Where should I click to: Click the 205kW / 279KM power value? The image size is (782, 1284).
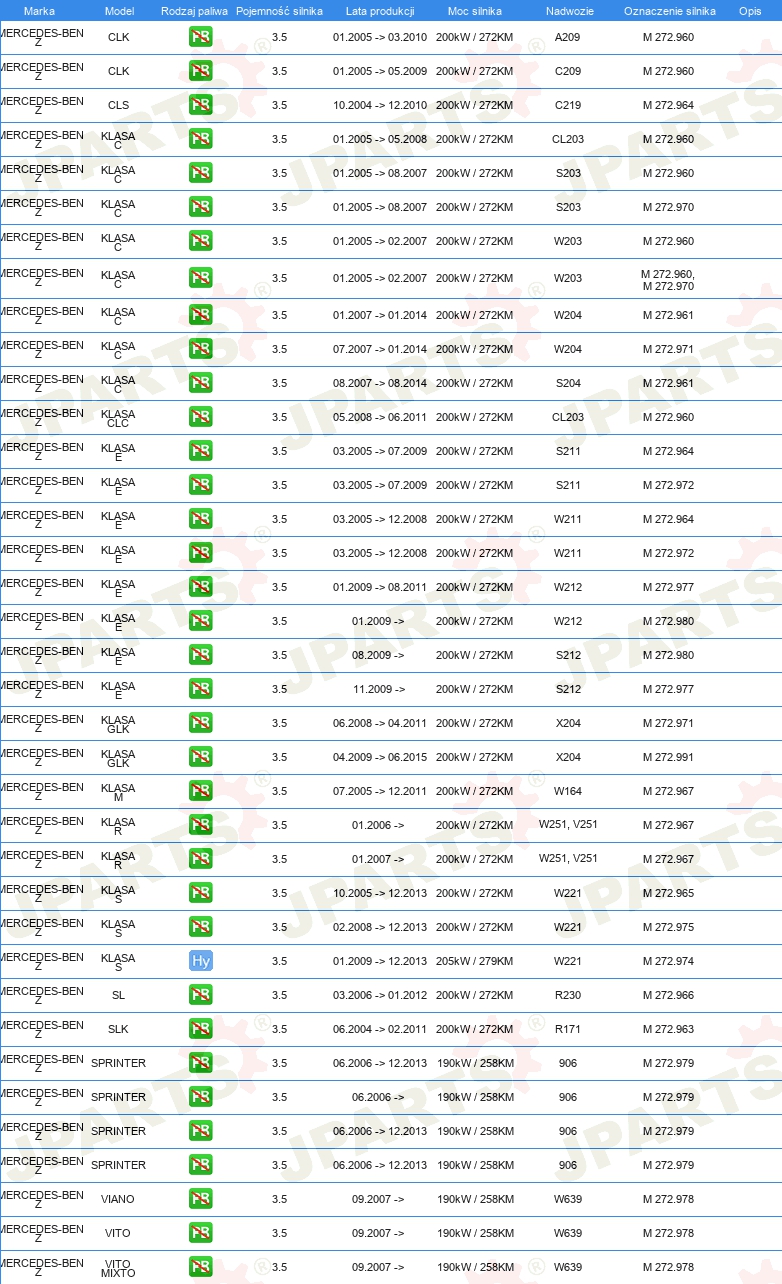[475, 961]
